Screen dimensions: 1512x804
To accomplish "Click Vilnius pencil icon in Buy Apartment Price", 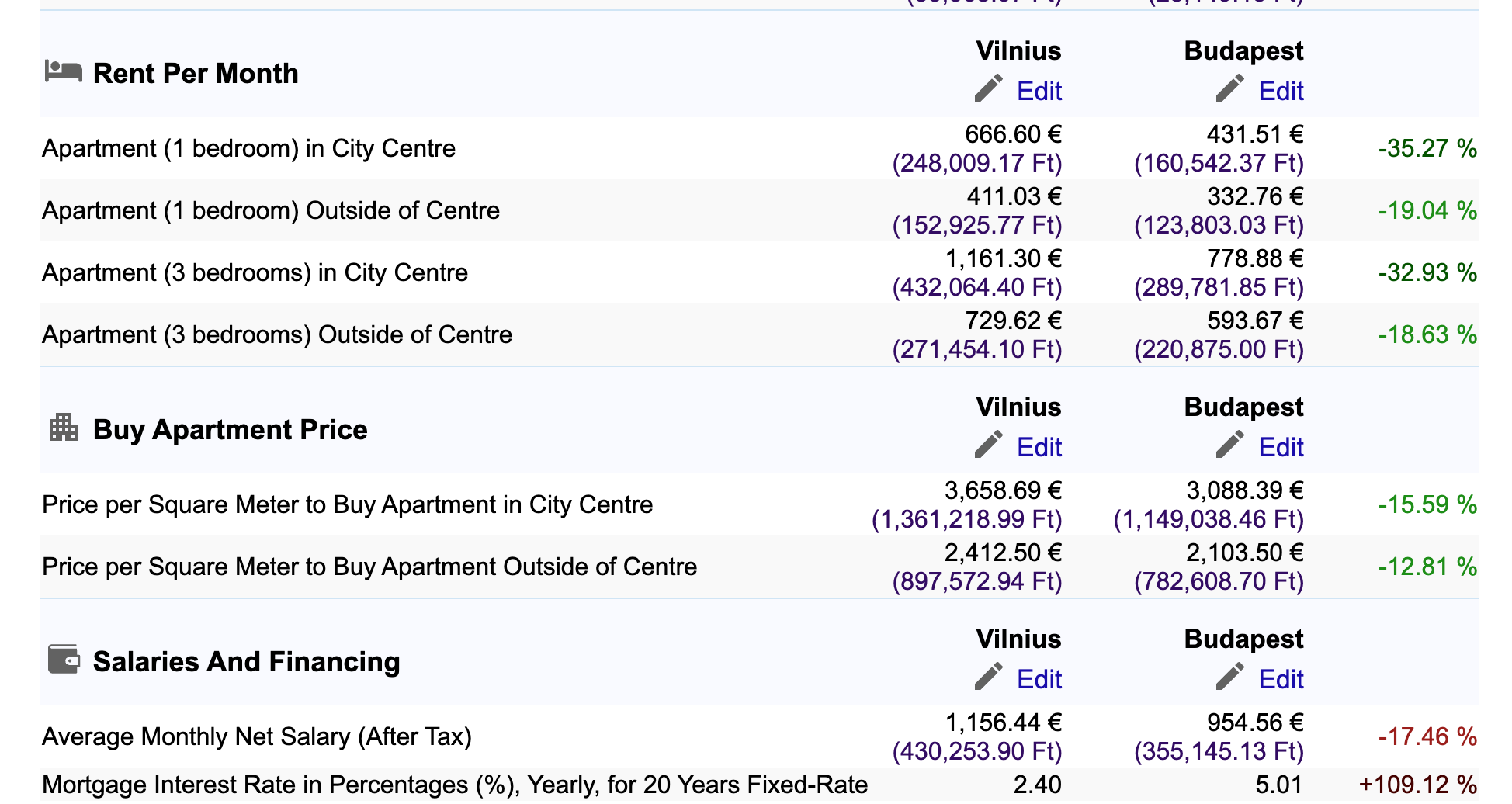I will click(988, 445).
